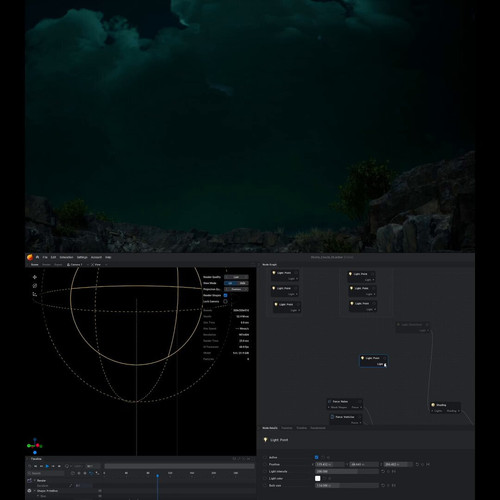
Task: Select the move tool in viewport
Action: [35, 277]
